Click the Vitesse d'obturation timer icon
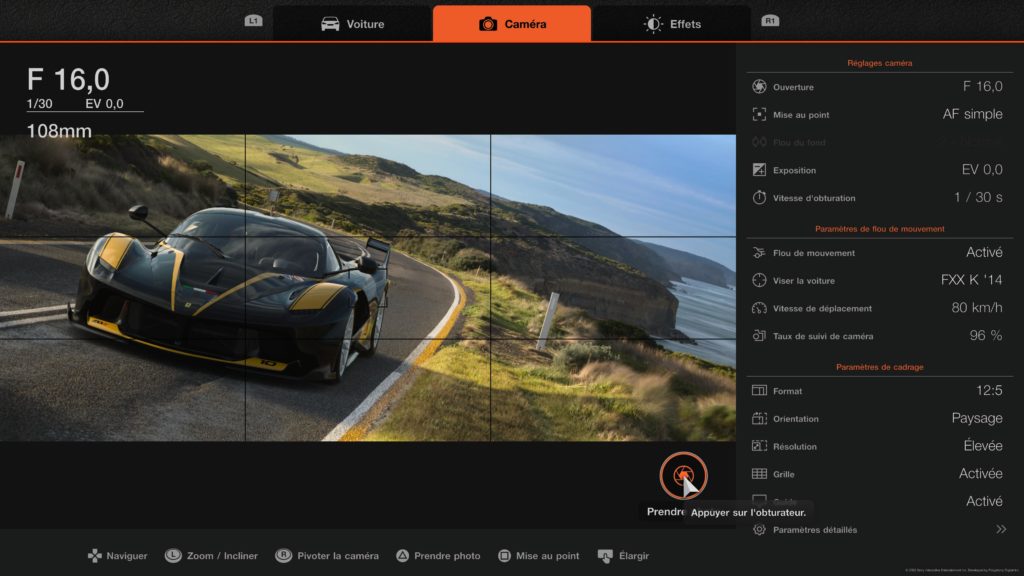 point(759,197)
